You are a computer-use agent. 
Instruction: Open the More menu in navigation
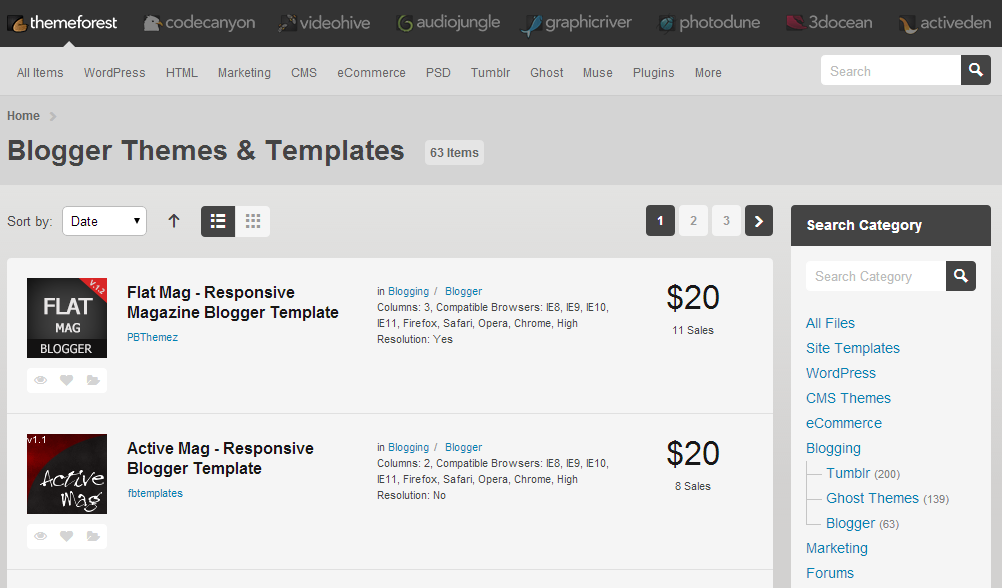[708, 73]
